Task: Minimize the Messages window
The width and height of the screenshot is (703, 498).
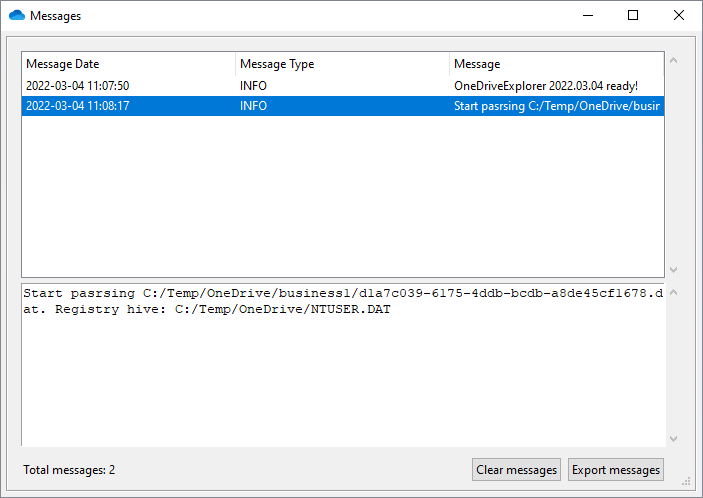Action: tap(588, 15)
